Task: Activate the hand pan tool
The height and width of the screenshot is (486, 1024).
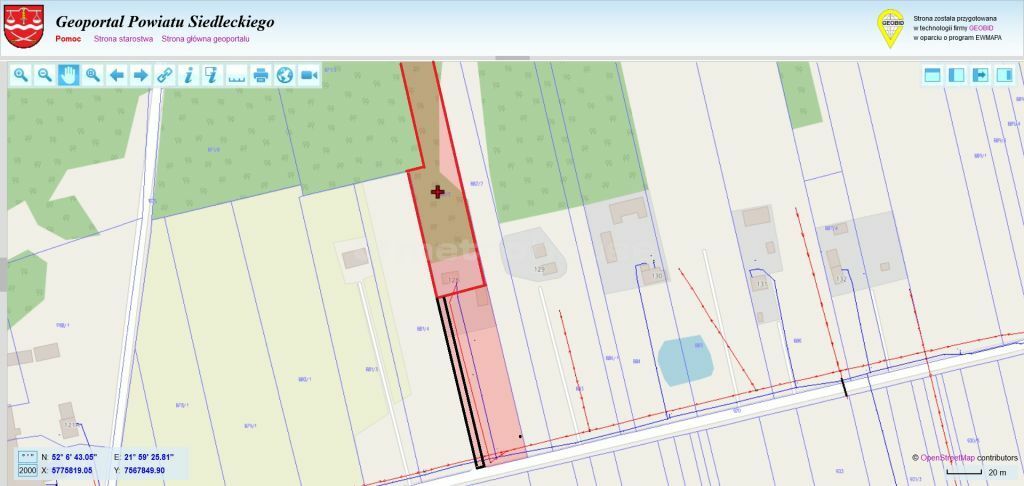Action: (x=69, y=75)
